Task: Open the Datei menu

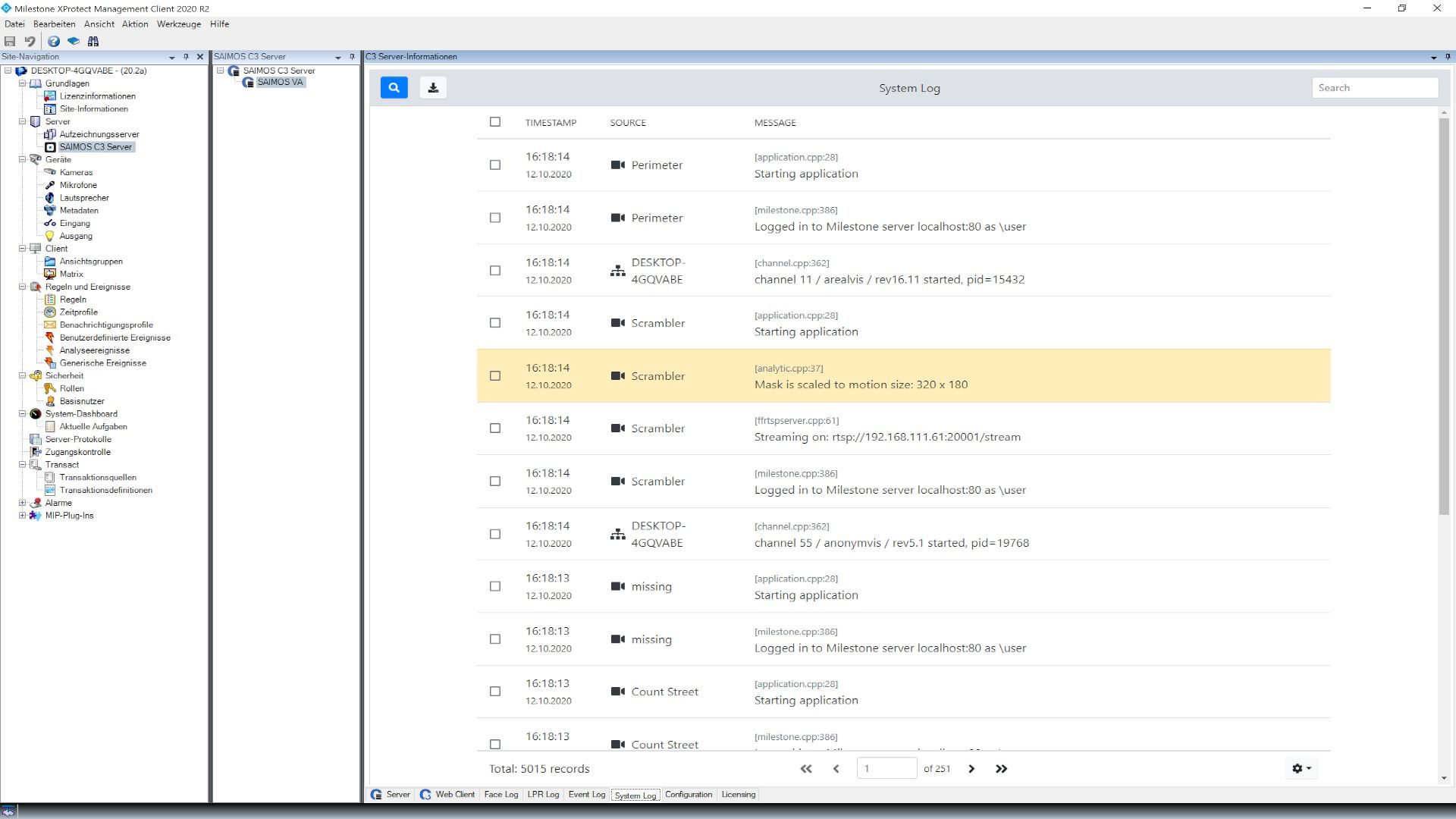Action: (x=14, y=24)
